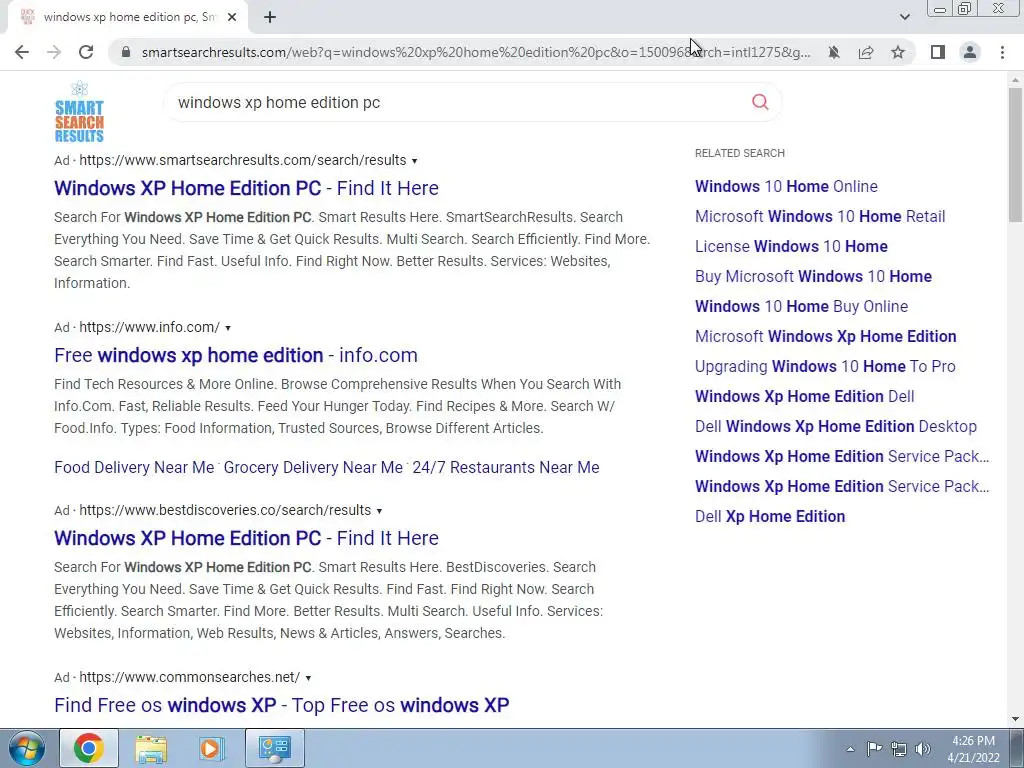This screenshot has width=1024, height=768.
Task: Open a new tab with the plus button
Action: pos(270,18)
